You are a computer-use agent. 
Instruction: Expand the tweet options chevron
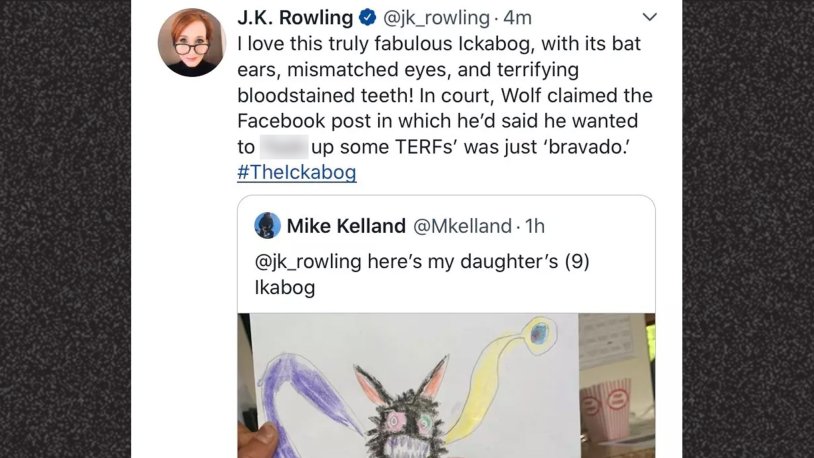[x=649, y=17]
